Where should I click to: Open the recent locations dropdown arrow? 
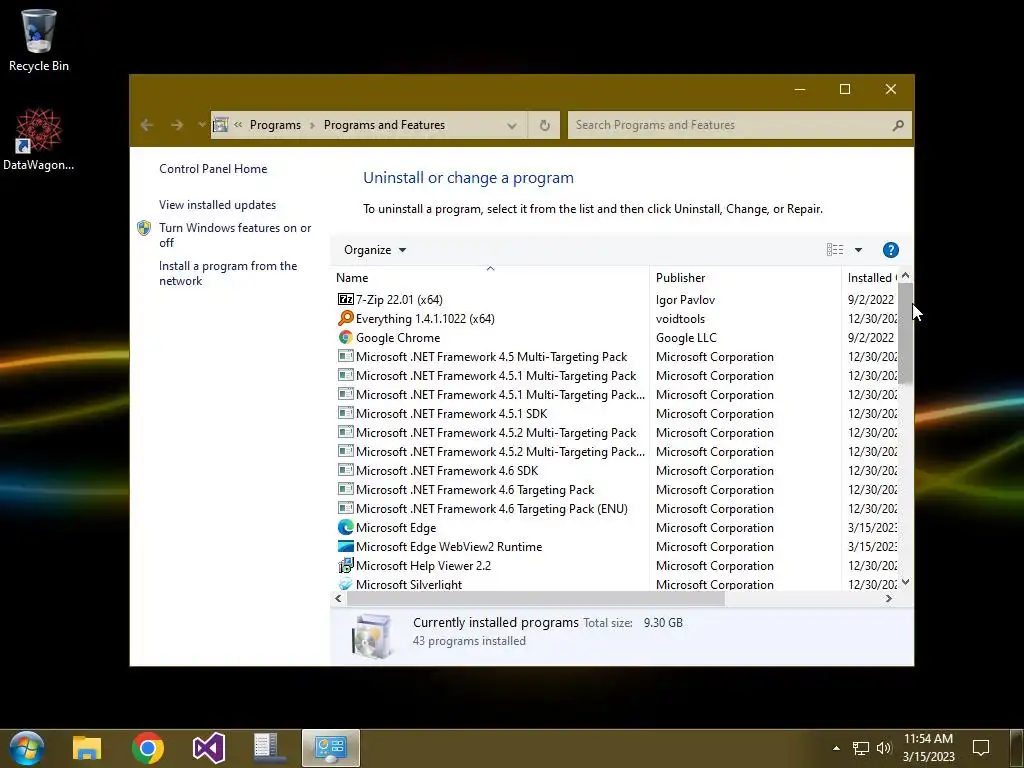coord(202,125)
